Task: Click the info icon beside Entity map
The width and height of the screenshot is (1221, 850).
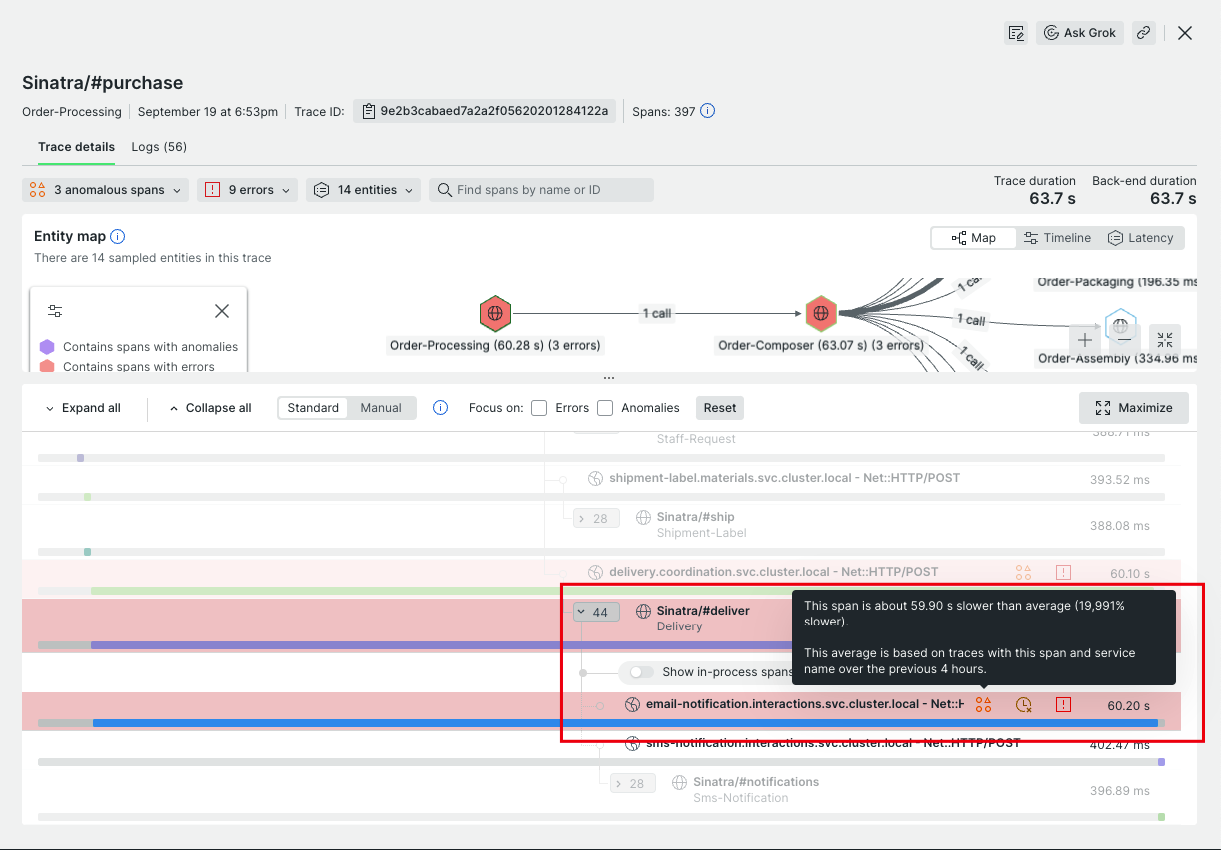Action: (117, 237)
